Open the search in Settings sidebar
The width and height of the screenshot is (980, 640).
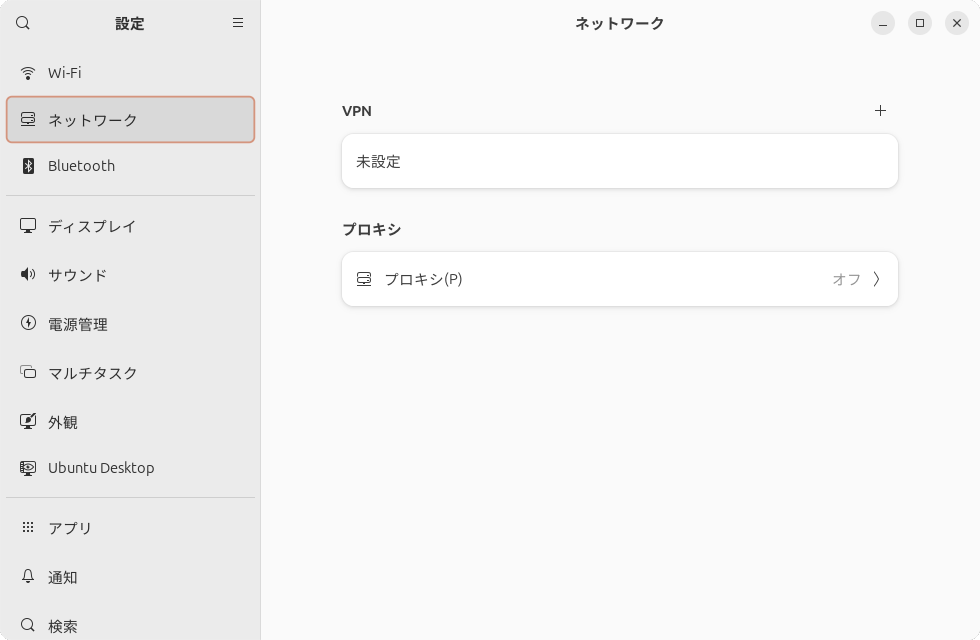coord(22,22)
